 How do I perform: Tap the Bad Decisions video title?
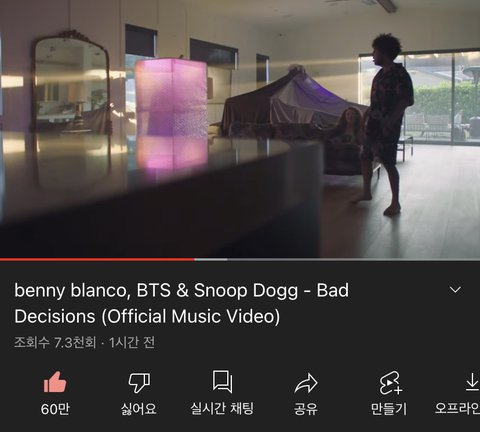tap(181, 303)
